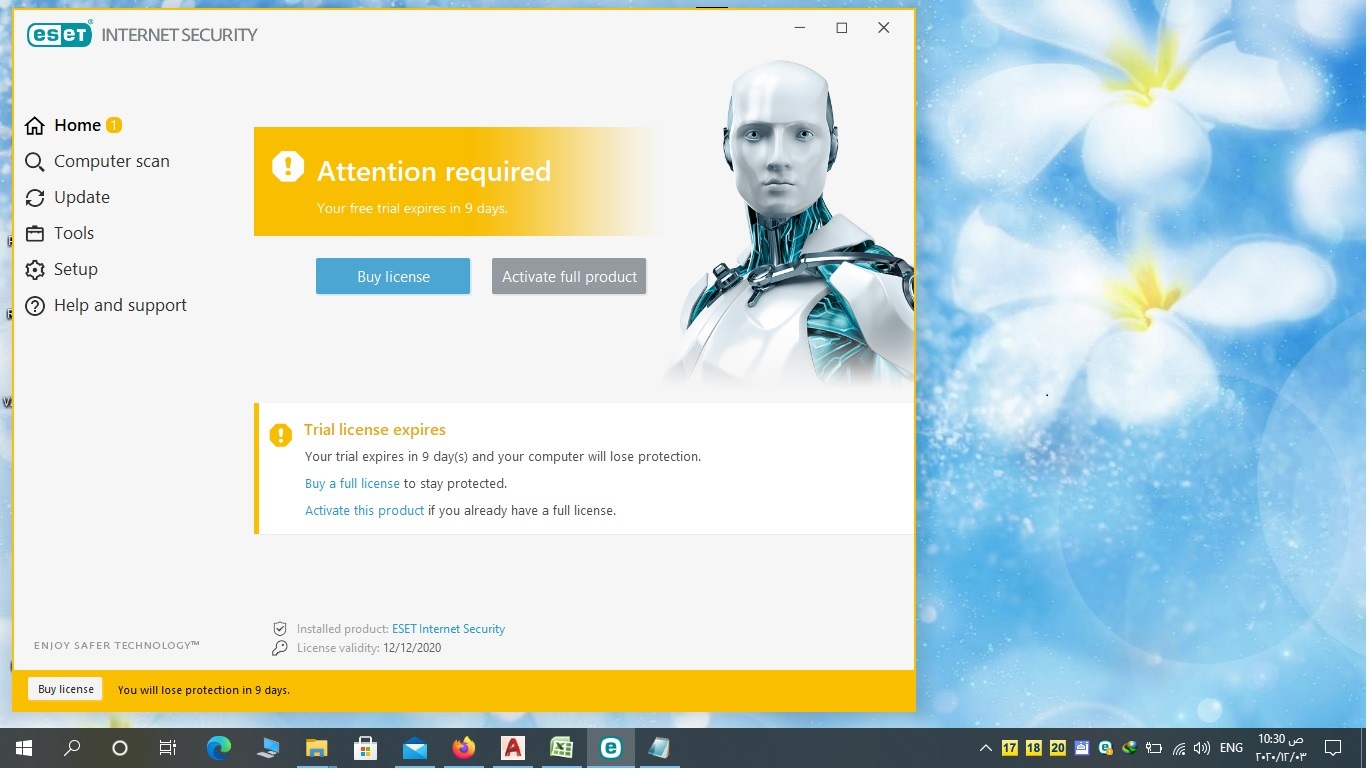Open the volume speaker tray icon
This screenshot has height=770, width=1370.
point(1202,748)
